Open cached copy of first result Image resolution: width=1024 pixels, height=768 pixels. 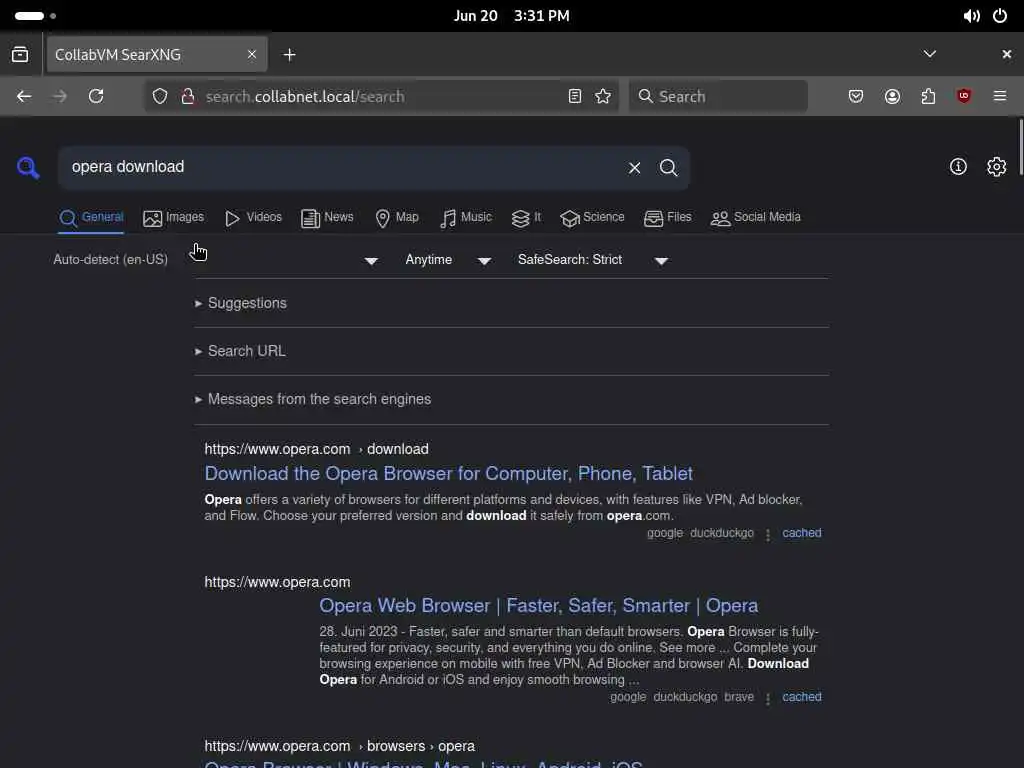pyautogui.click(x=802, y=533)
